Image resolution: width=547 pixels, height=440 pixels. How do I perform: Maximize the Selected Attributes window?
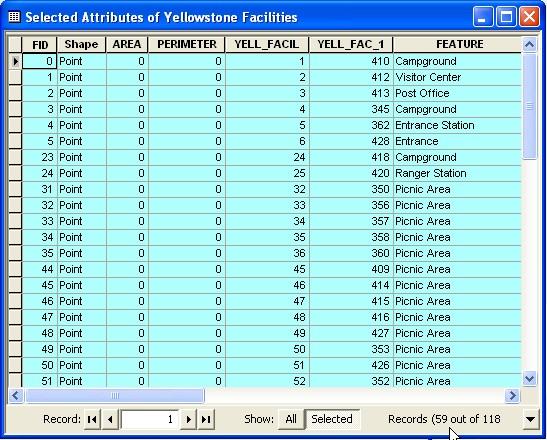[506, 16]
